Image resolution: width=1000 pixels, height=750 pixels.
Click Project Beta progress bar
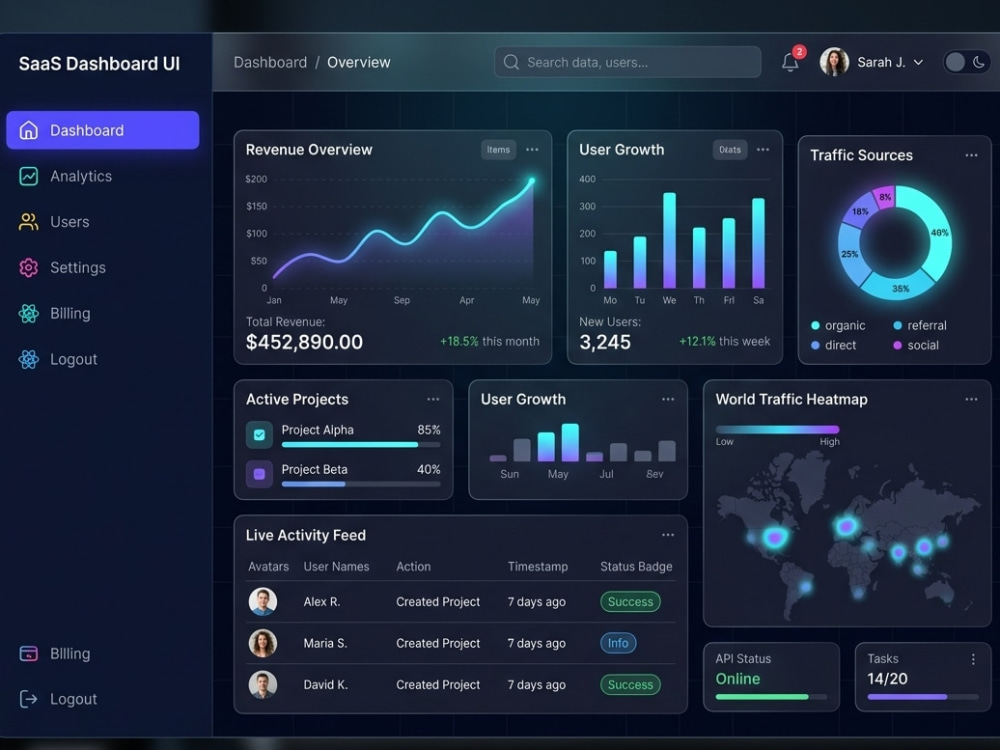pos(361,484)
